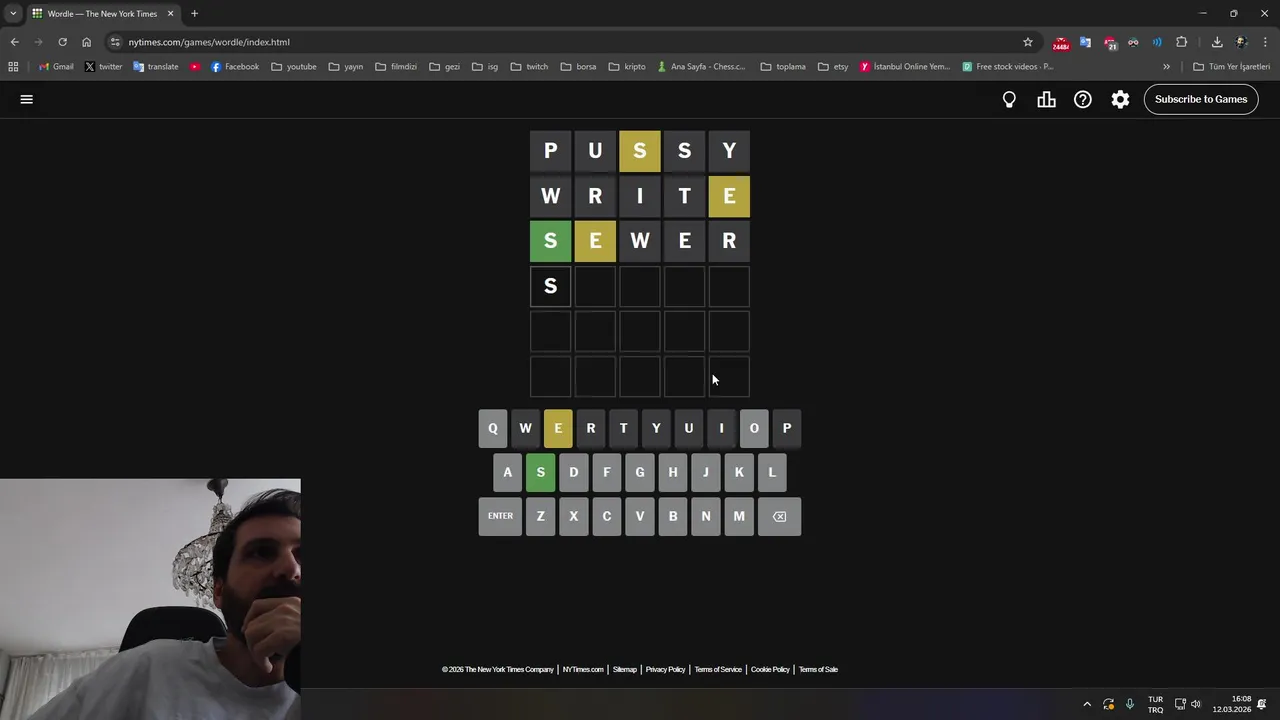
Task: Tap the O key on Wordle keyboard
Action: [x=754, y=428]
